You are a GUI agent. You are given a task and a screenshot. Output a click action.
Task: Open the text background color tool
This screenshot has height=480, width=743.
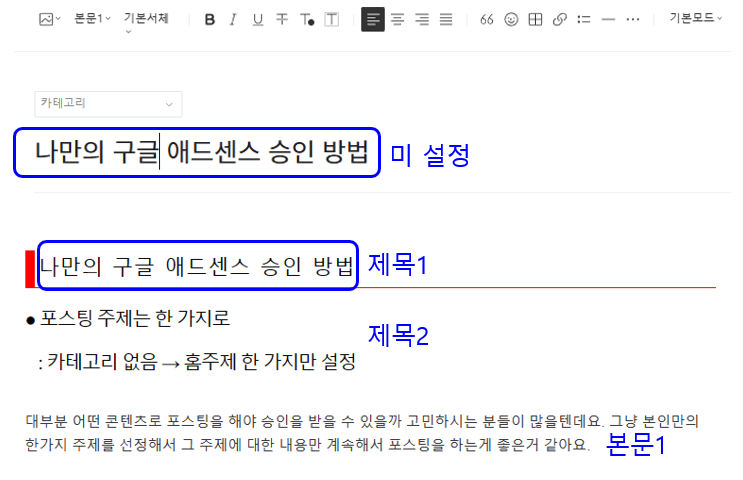pos(331,19)
